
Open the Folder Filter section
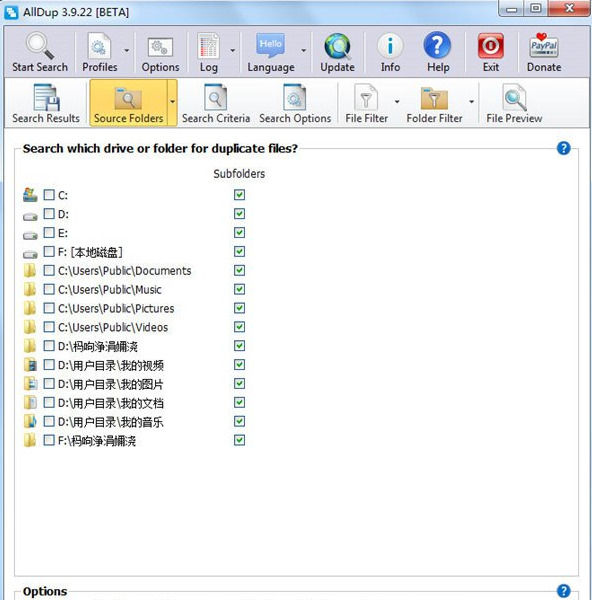tap(434, 103)
